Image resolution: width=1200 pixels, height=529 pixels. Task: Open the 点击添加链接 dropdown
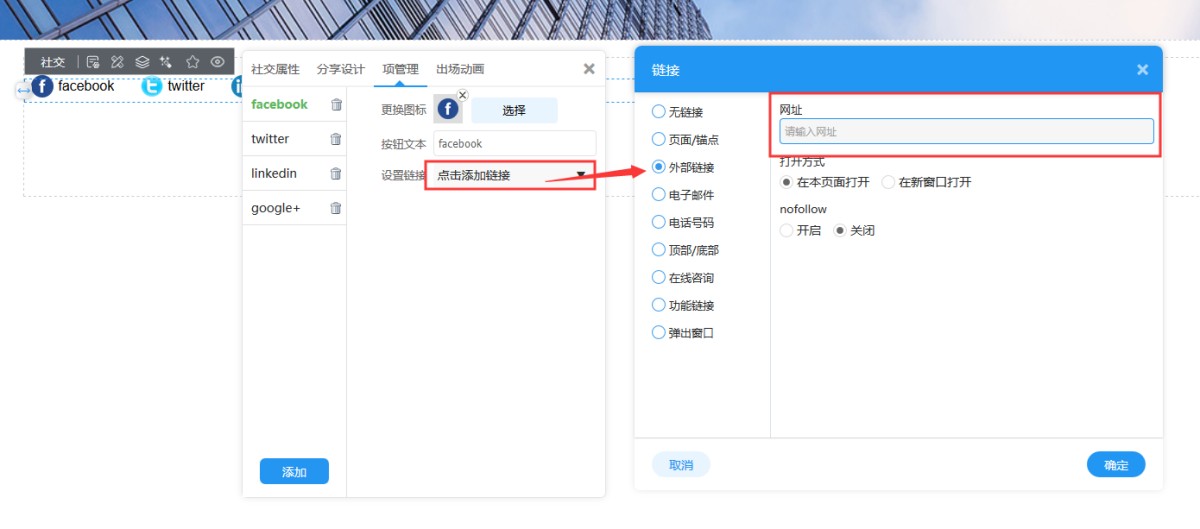click(x=510, y=175)
